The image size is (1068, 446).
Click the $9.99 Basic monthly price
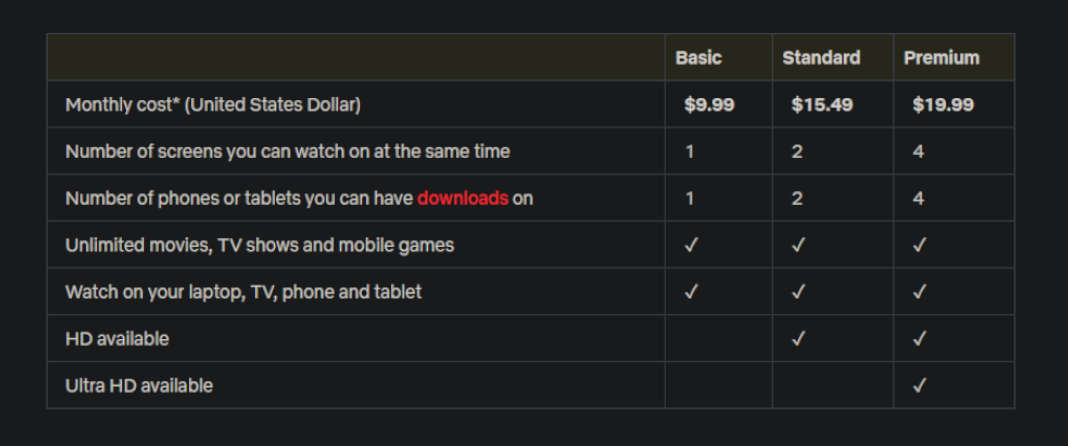click(x=709, y=105)
